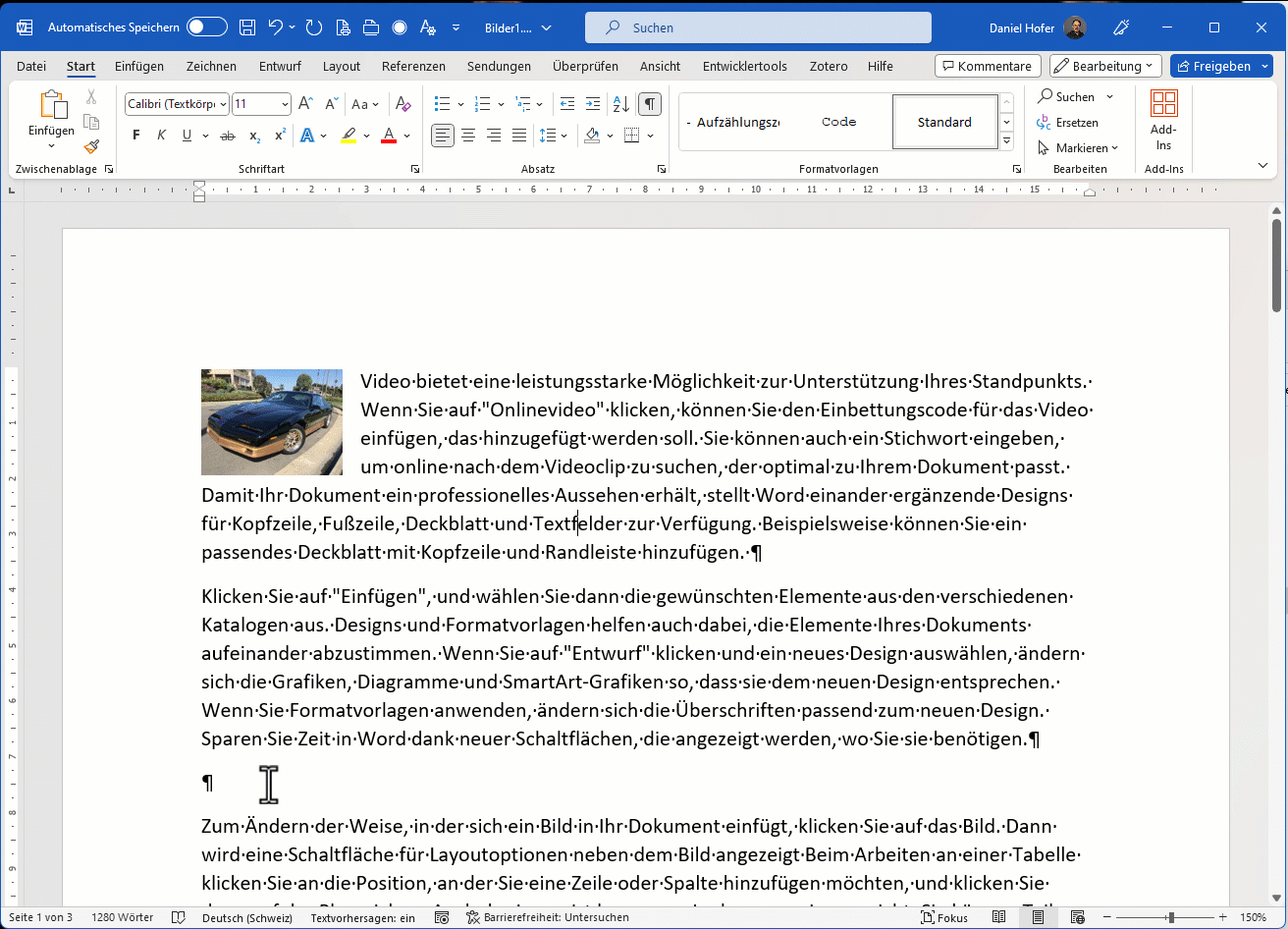Switch to Fokus mode in status bar
The image size is (1288, 929).
(944, 917)
